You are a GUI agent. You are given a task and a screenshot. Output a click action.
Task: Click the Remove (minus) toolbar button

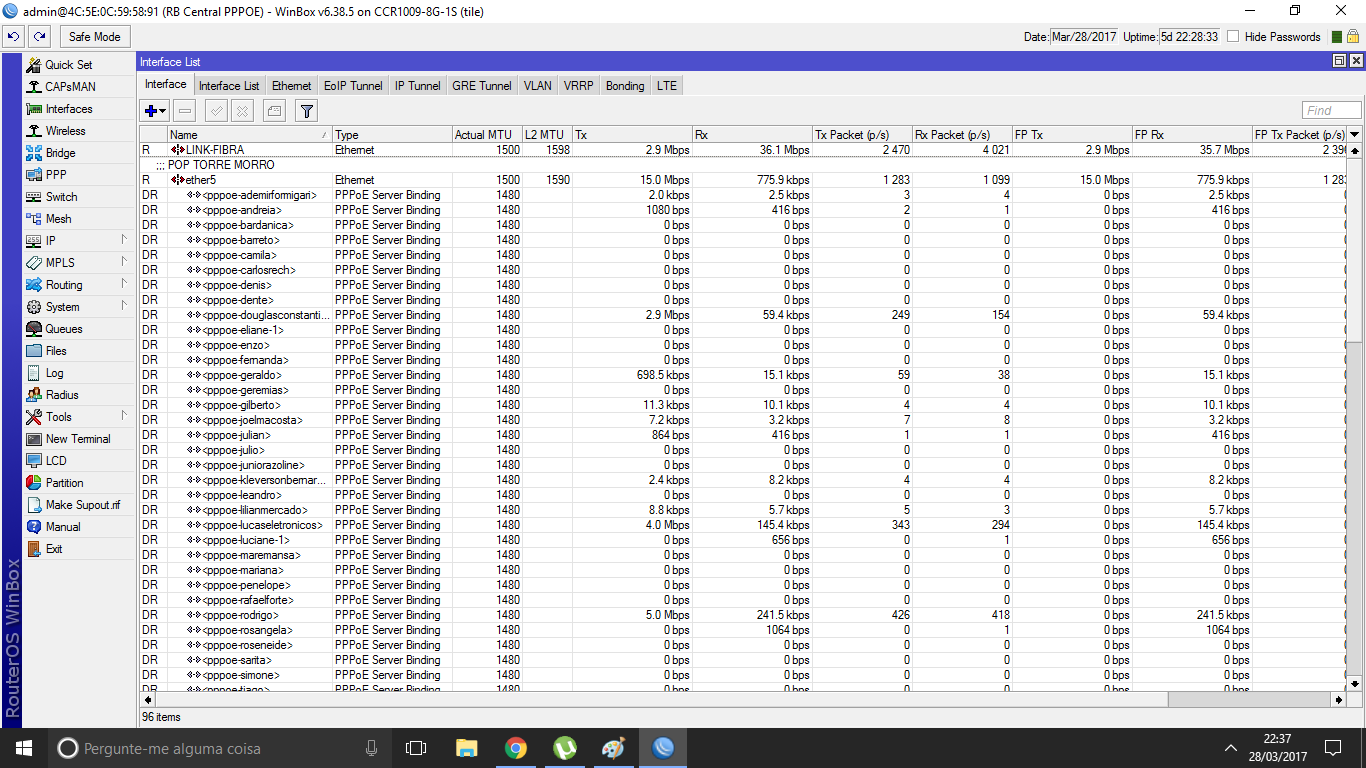coord(185,111)
